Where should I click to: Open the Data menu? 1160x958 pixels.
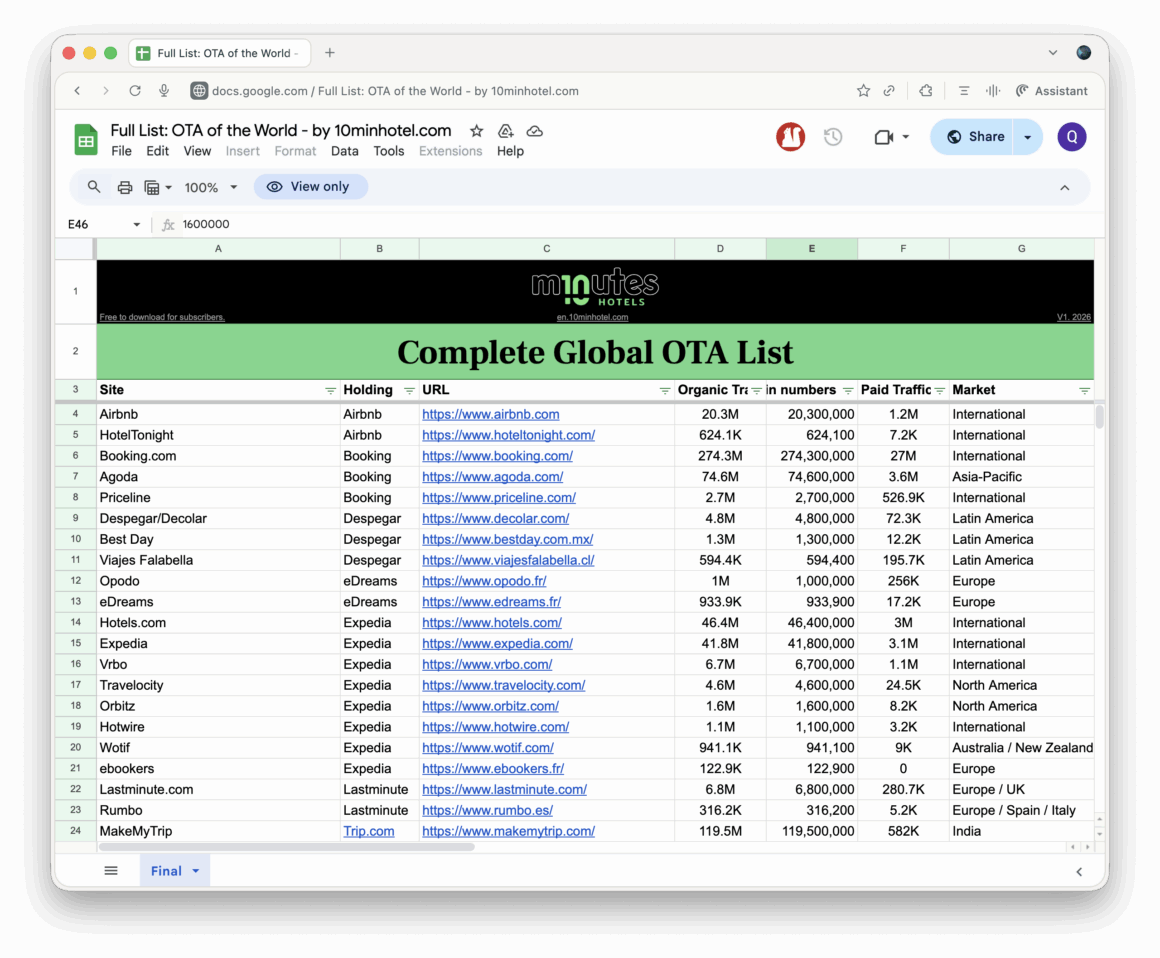344,151
